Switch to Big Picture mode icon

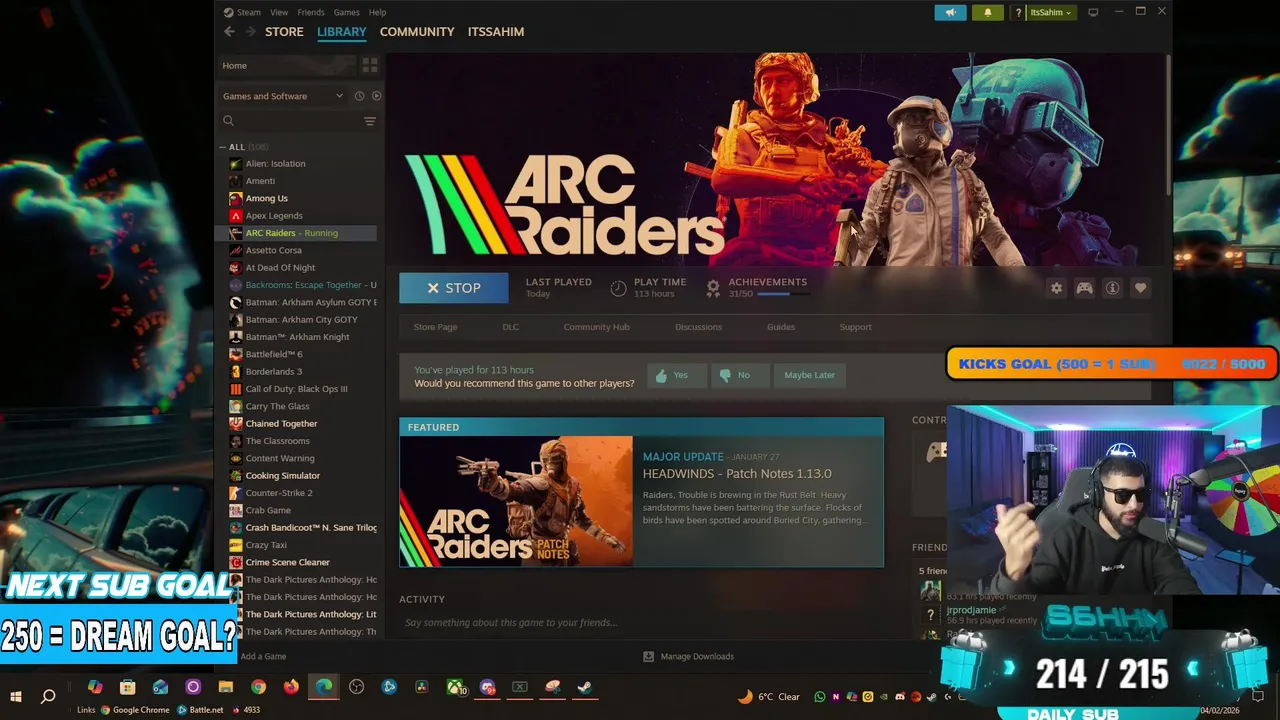(x=1093, y=12)
